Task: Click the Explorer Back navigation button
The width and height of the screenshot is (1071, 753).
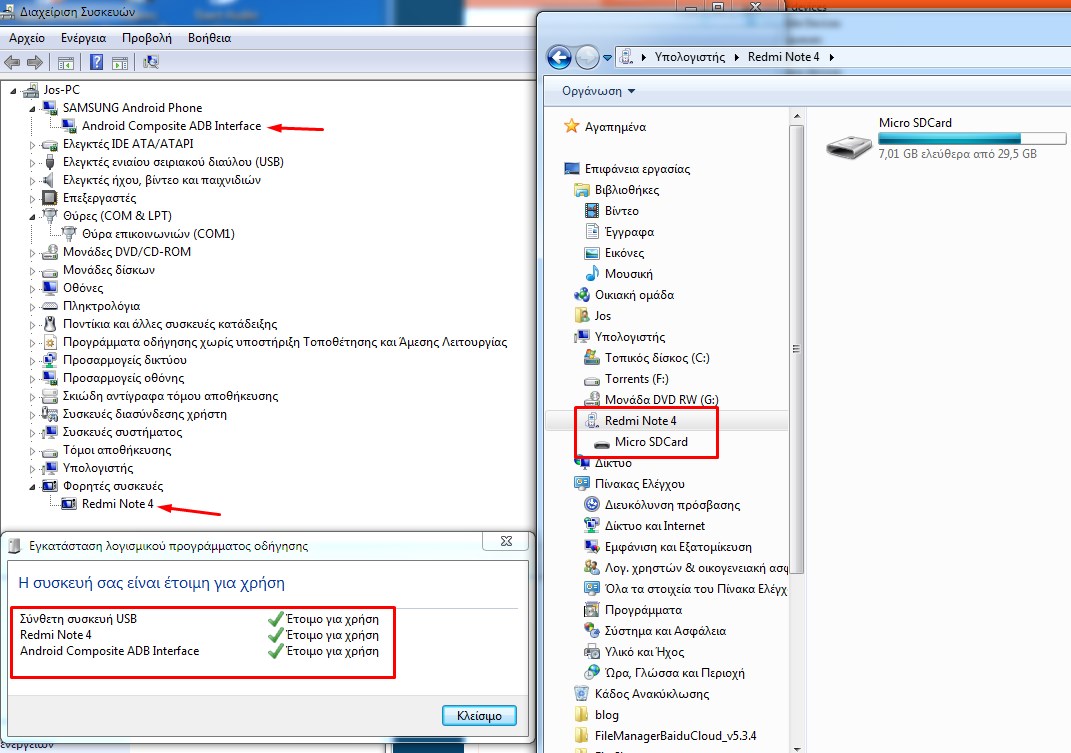Action: tap(559, 57)
